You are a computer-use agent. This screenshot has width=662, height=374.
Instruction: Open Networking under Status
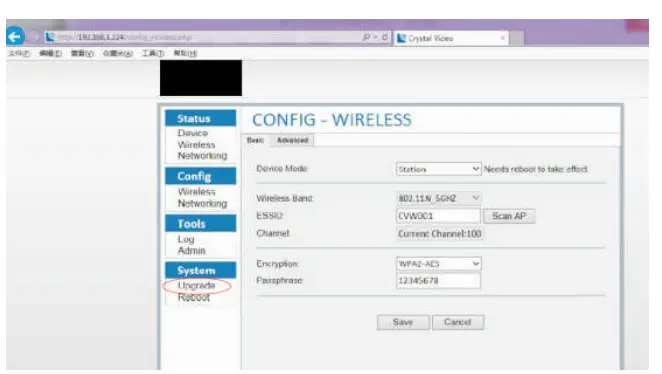tap(202, 156)
